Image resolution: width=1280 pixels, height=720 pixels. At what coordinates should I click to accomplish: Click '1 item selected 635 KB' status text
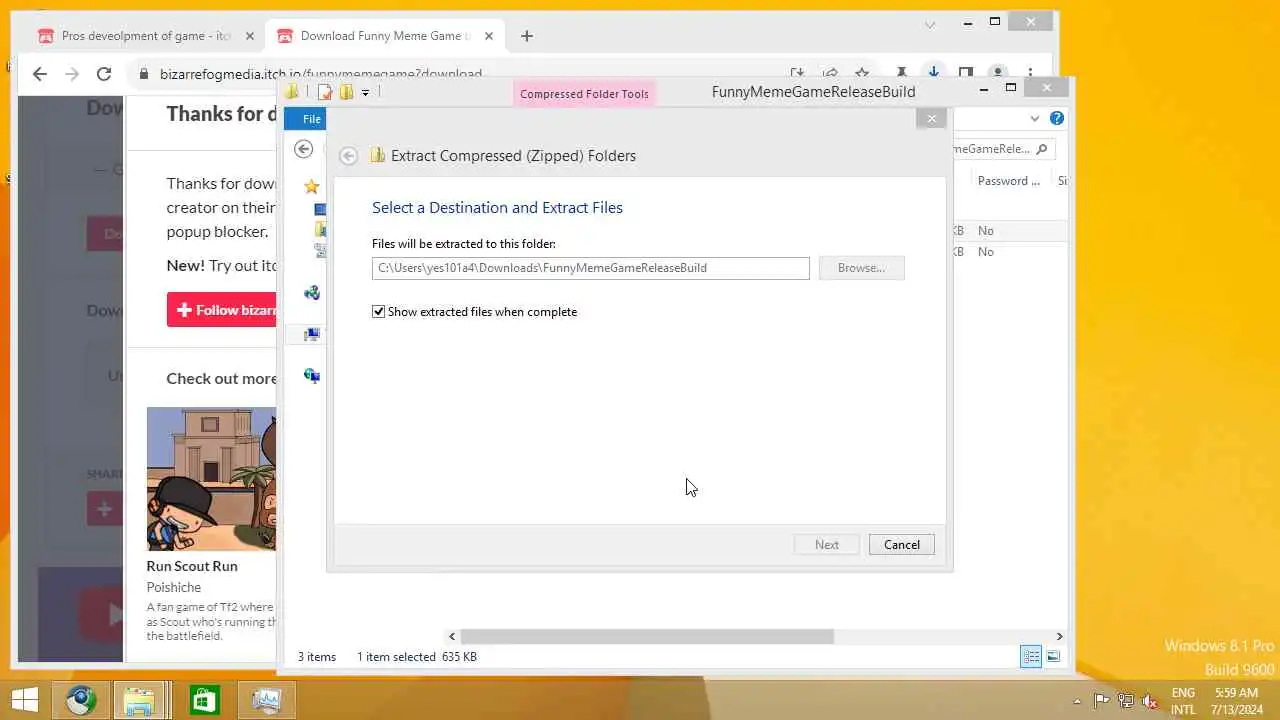(417, 657)
